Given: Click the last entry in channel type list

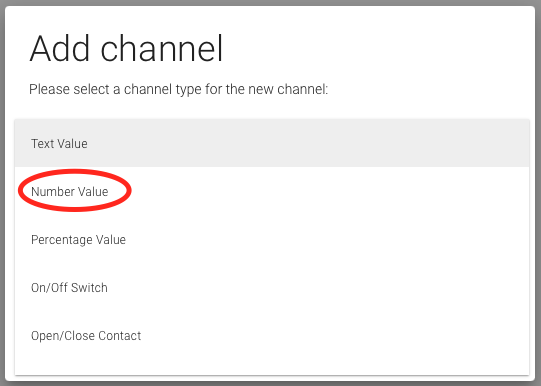Looking at the screenshot, I should coord(272,335).
